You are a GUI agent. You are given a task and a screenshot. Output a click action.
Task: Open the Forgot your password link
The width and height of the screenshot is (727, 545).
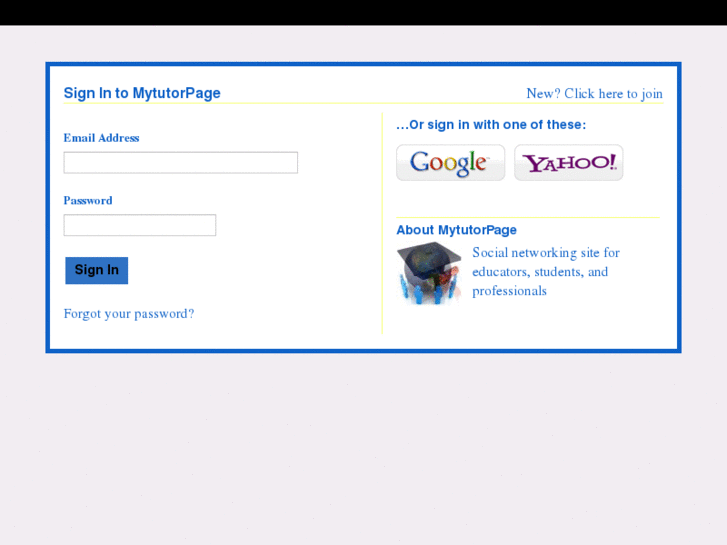tap(129, 314)
